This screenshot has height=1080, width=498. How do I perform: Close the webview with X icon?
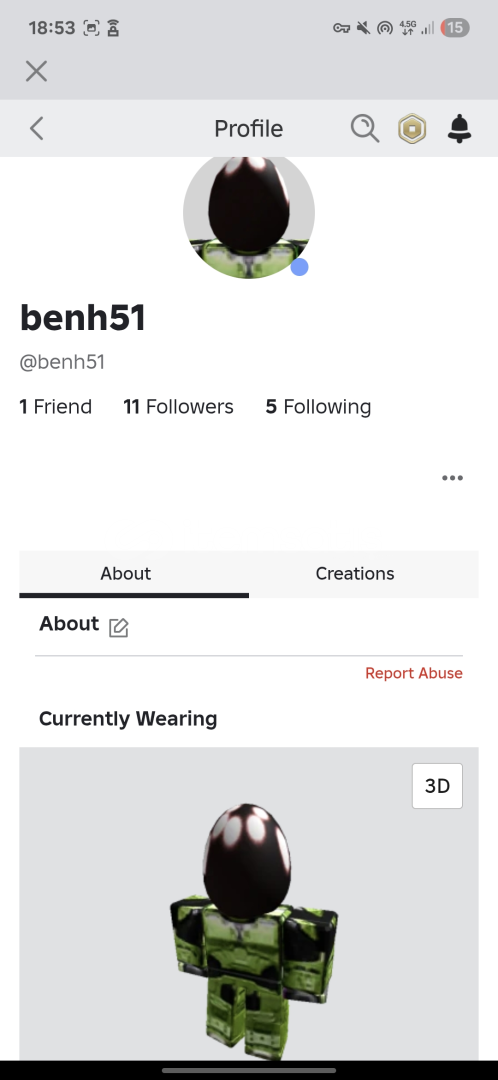(37, 71)
